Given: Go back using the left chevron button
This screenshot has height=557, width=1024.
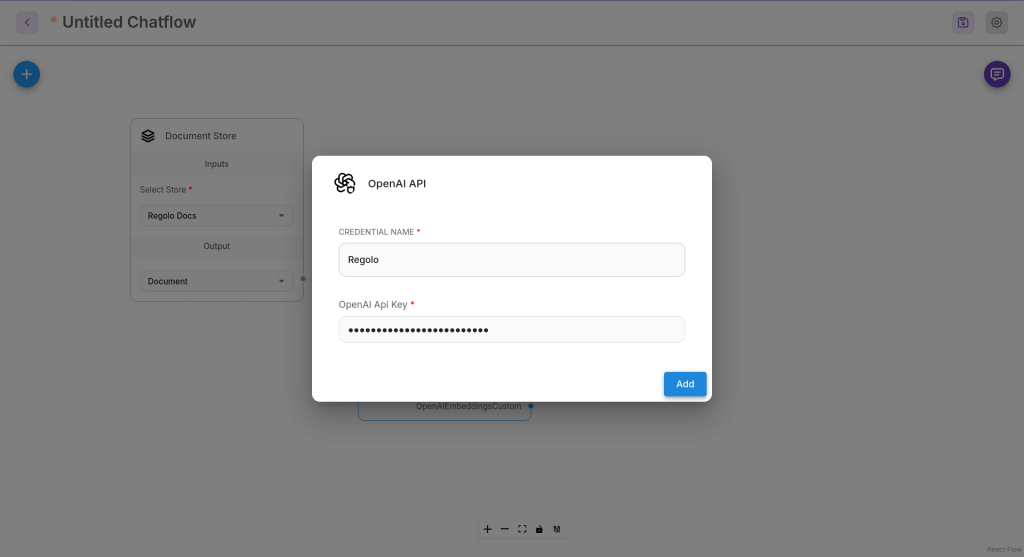Looking at the screenshot, I should click(27, 22).
